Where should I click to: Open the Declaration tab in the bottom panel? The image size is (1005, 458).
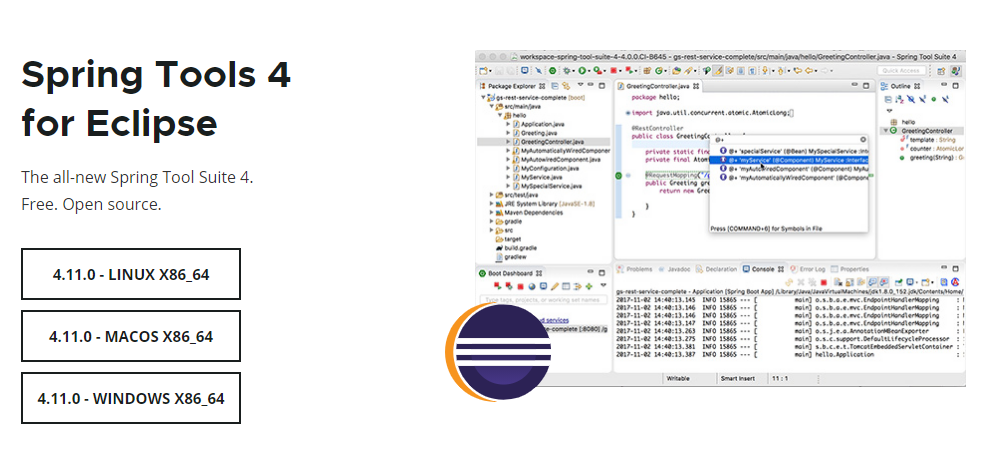click(x=716, y=269)
